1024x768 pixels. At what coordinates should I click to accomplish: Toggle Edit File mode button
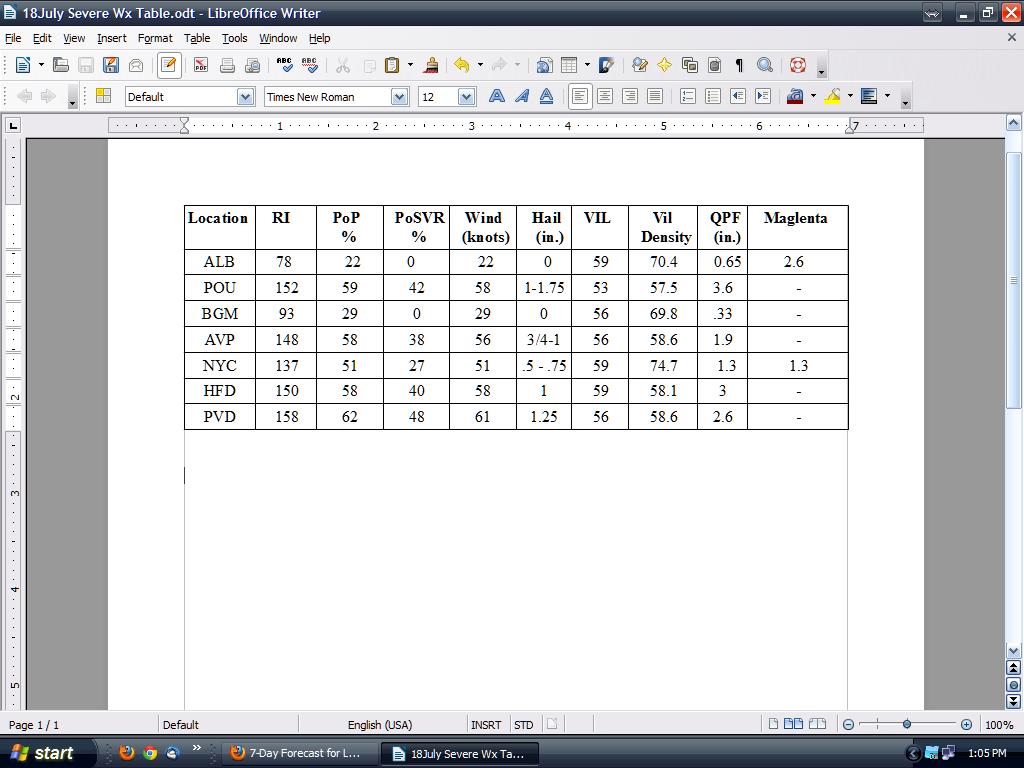coord(169,65)
